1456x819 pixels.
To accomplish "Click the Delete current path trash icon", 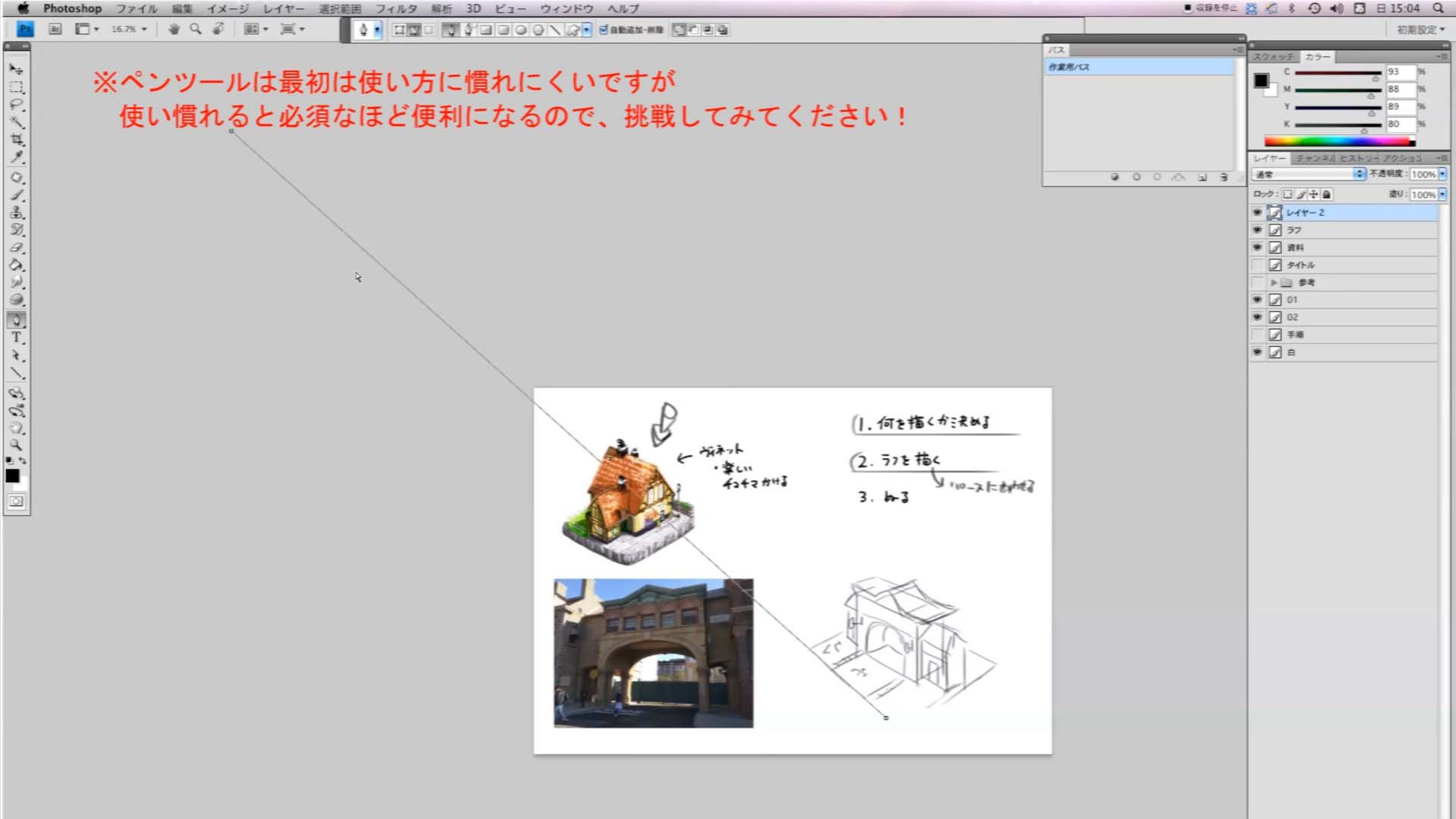I will point(1223,177).
